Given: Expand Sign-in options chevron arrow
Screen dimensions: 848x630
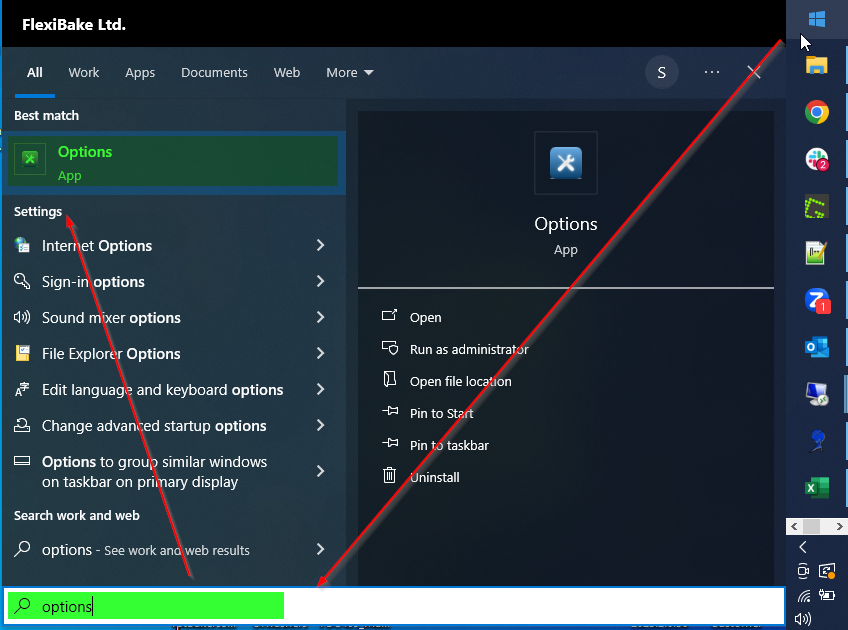Looking at the screenshot, I should click(x=320, y=281).
